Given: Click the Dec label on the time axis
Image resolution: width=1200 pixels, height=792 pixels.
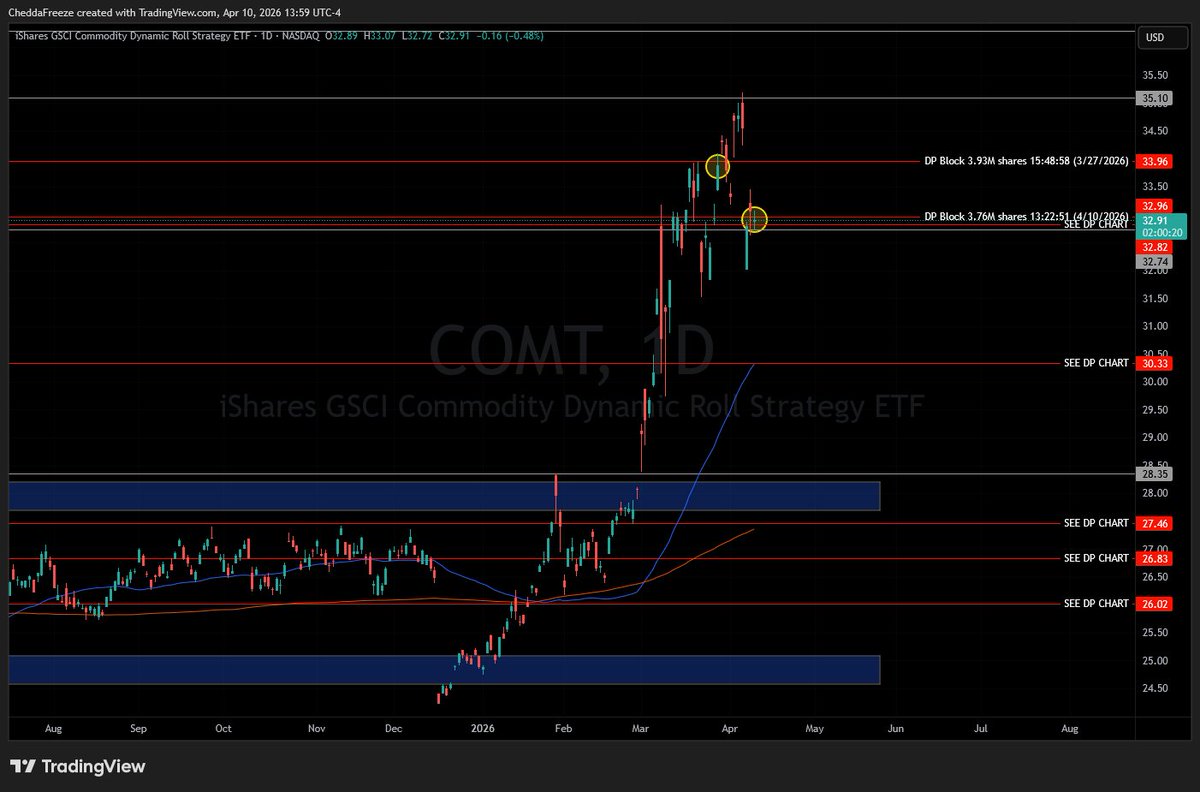Looking at the screenshot, I should (393, 729).
